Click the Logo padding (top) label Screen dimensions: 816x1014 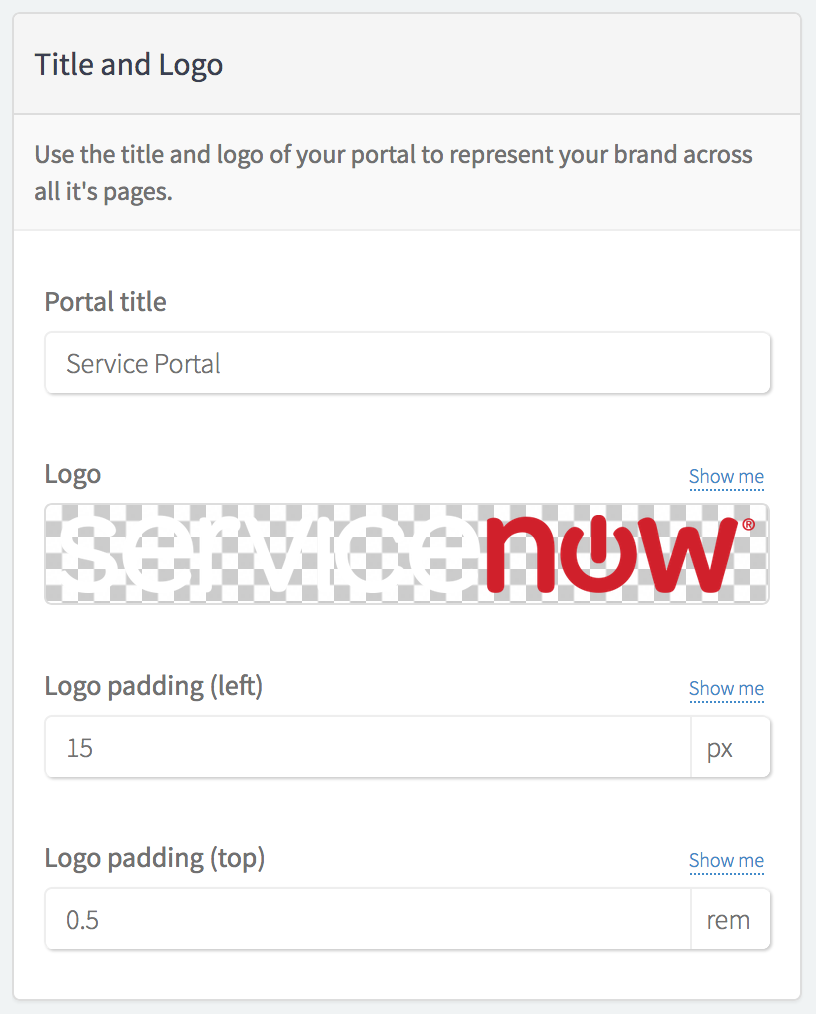[155, 858]
